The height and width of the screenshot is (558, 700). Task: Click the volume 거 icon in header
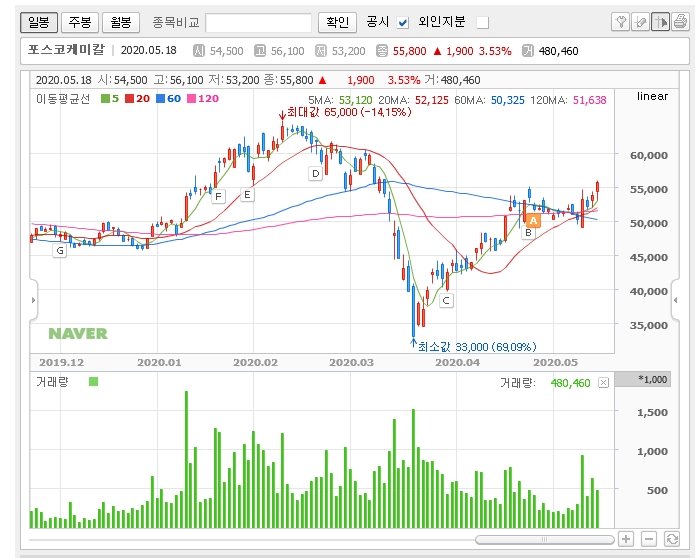528,51
